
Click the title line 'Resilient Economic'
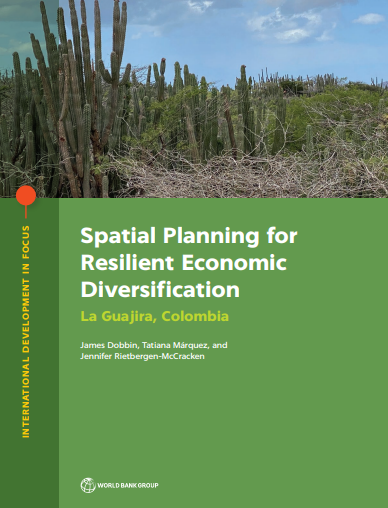[184, 262]
